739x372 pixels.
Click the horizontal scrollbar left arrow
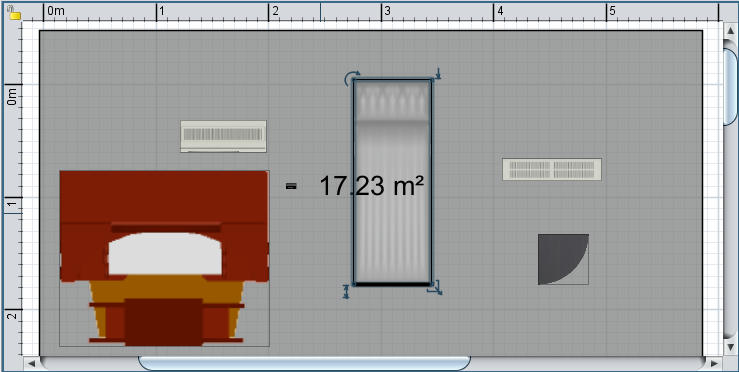click(x=32, y=364)
